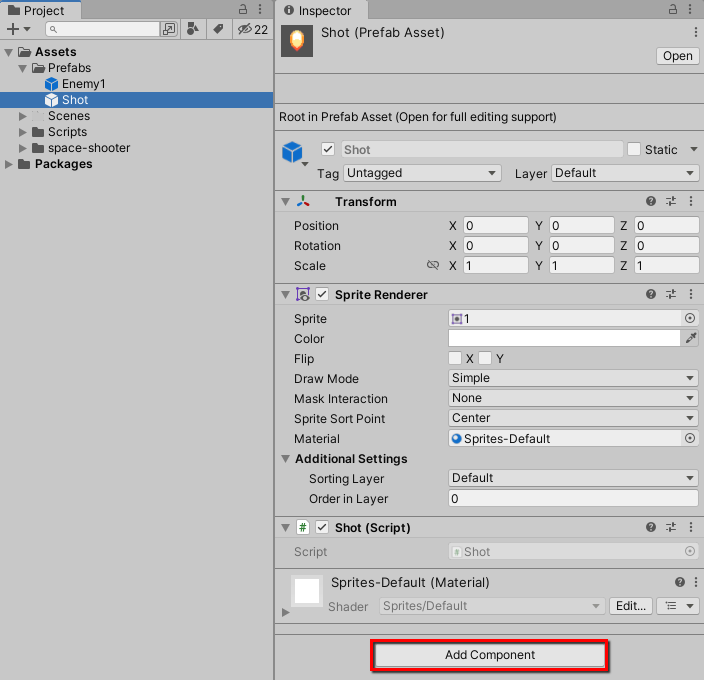Enable Flip X checkbox
This screenshot has width=704, height=680.
pyautogui.click(x=455, y=358)
